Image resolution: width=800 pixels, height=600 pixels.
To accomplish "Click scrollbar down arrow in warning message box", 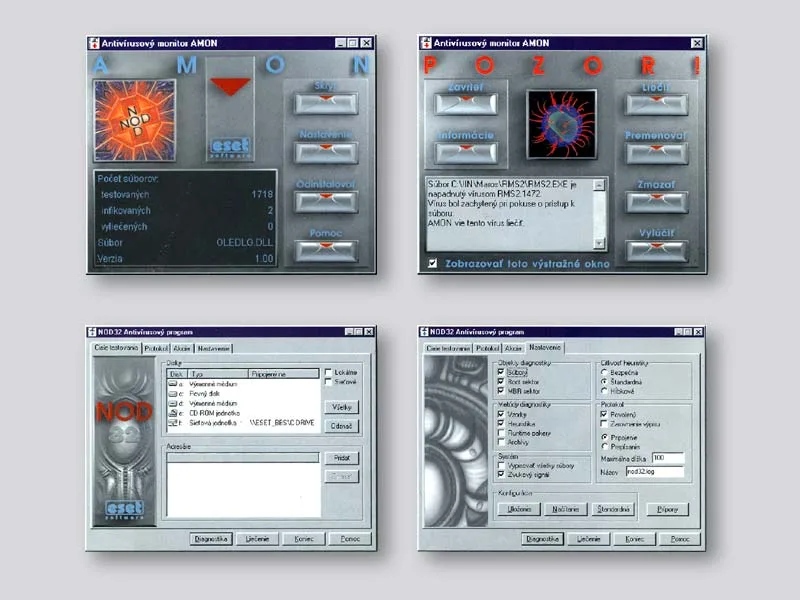I will [x=599, y=243].
